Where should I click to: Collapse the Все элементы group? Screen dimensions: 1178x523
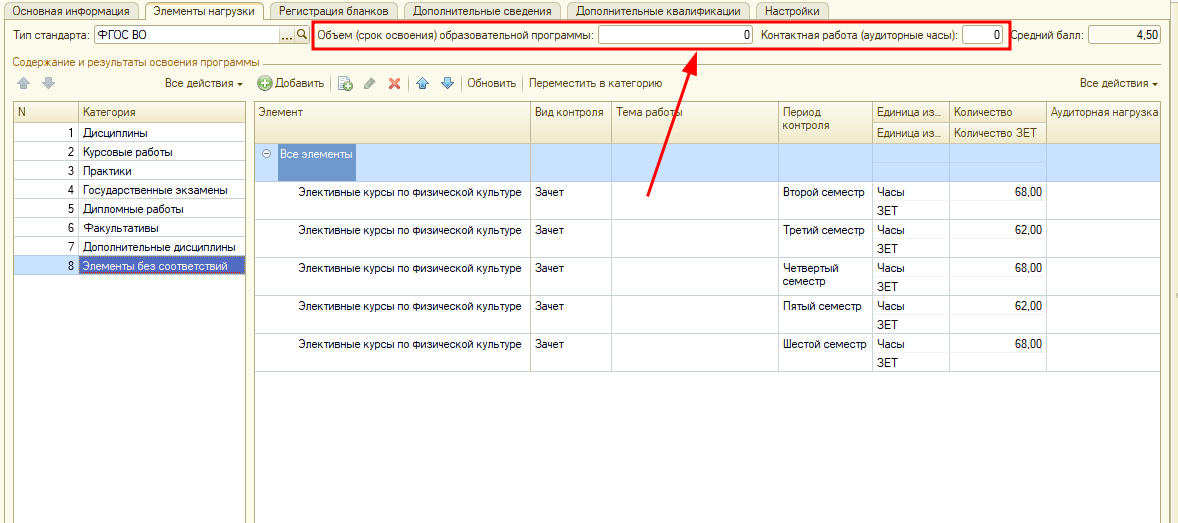(x=266, y=154)
